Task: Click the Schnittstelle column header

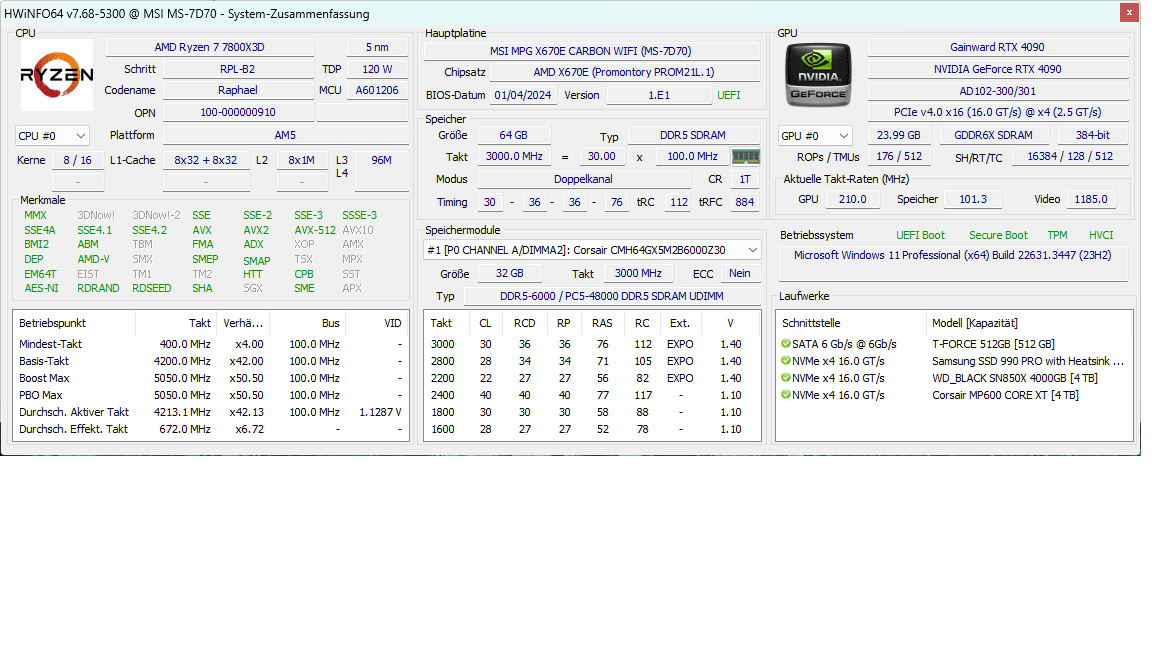Action: click(852, 323)
